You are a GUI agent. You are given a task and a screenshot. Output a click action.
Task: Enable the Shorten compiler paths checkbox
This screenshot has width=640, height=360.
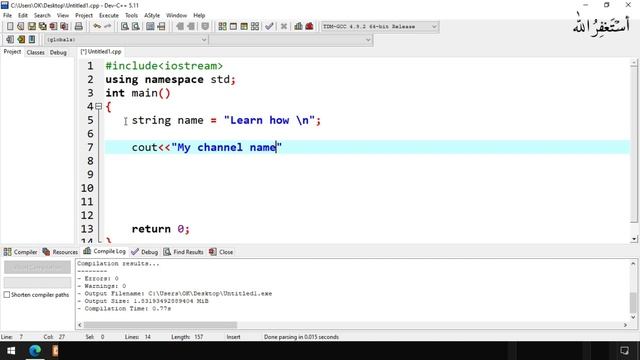7,294
